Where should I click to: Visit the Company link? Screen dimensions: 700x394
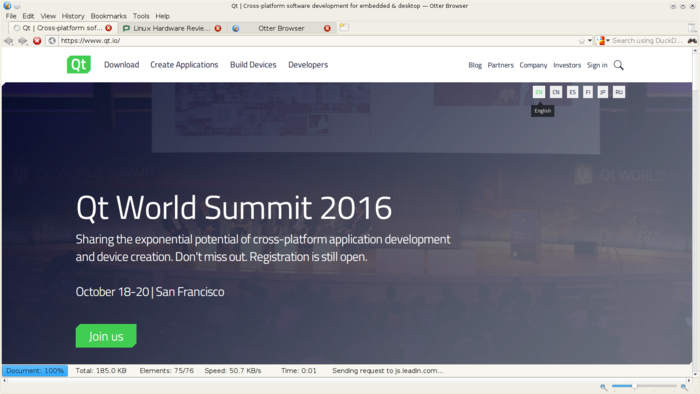click(x=533, y=65)
